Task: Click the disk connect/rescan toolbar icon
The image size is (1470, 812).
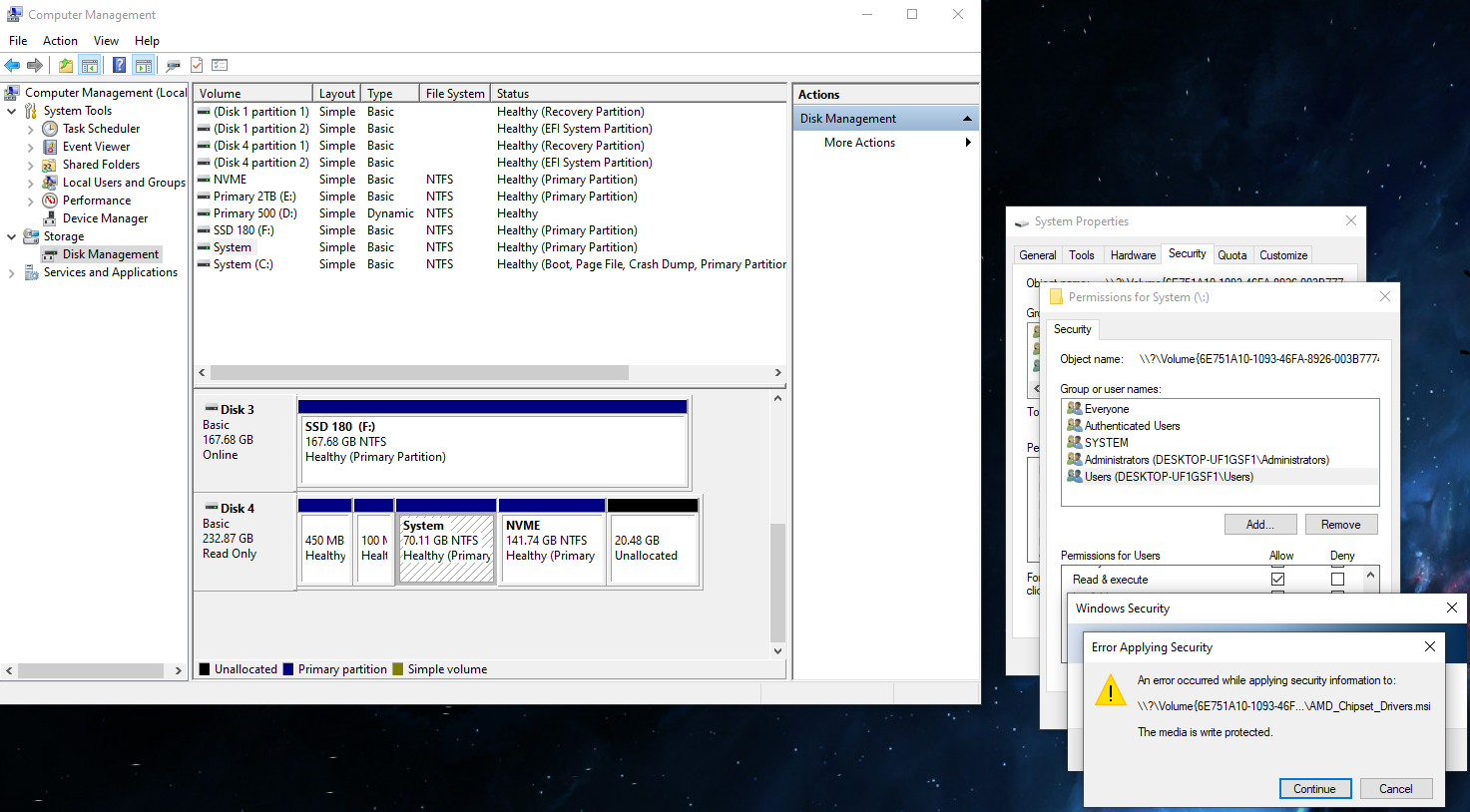Action: [x=173, y=66]
